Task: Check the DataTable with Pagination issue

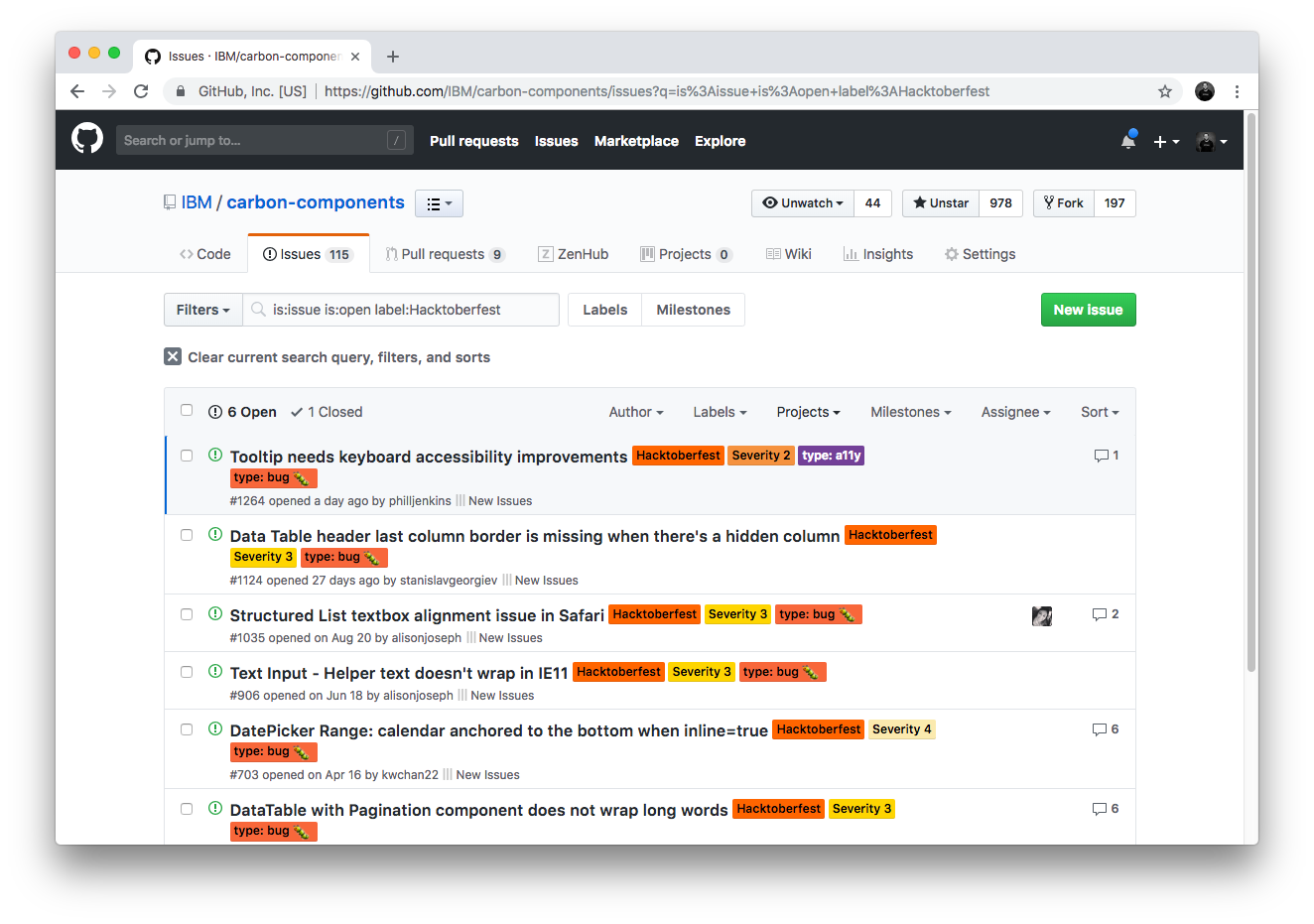Action: pos(187,809)
